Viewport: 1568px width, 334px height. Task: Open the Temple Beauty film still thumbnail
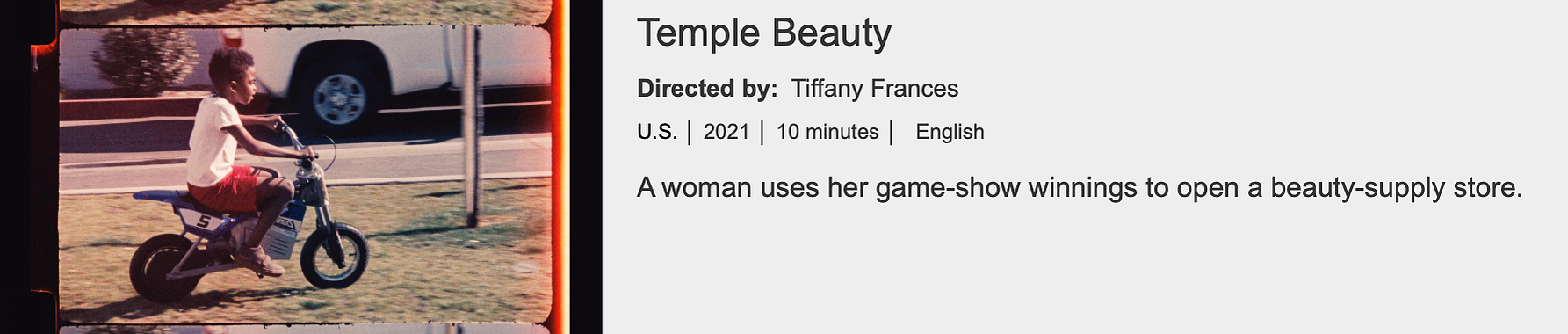point(300,167)
